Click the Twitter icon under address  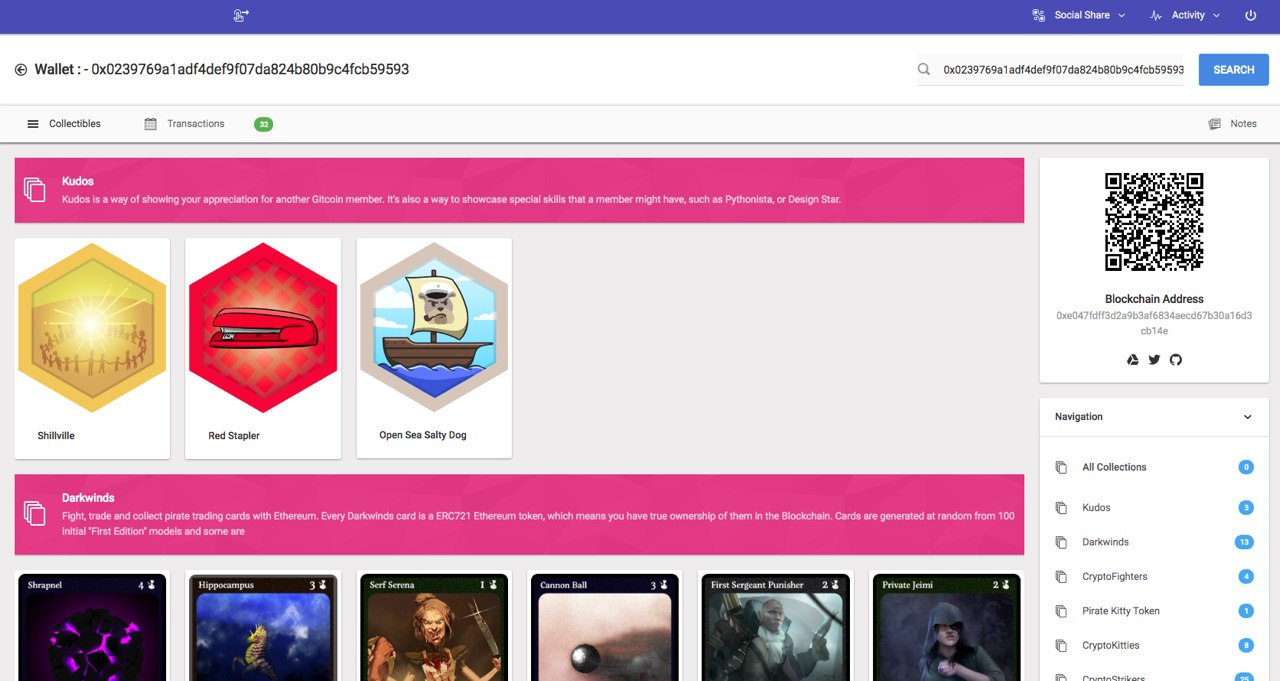[x=1154, y=360]
